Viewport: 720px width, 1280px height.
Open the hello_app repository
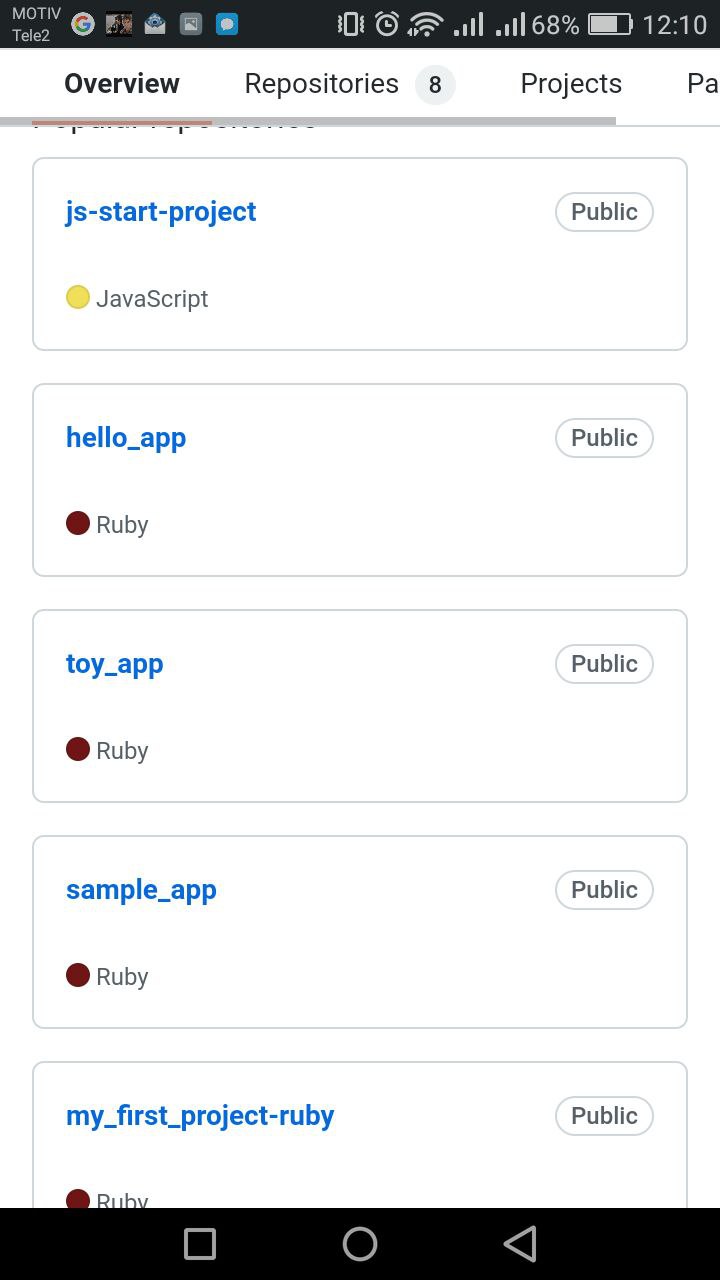click(126, 438)
